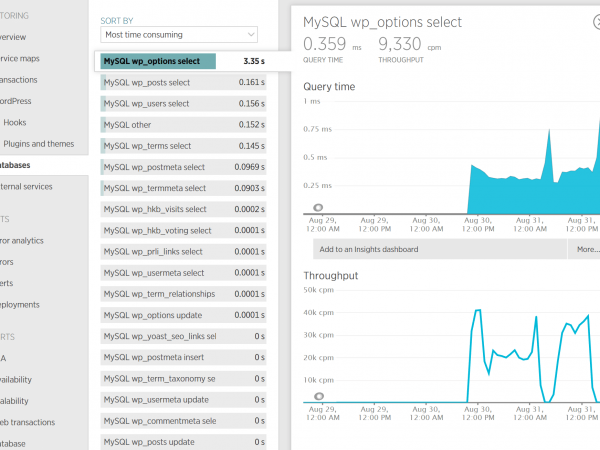Select MySQL wp_postmeta select query row

tap(184, 167)
